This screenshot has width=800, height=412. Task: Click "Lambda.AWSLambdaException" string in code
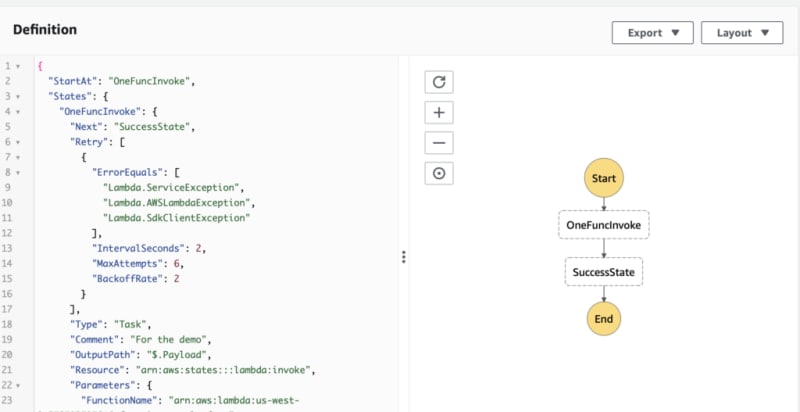pos(177,202)
